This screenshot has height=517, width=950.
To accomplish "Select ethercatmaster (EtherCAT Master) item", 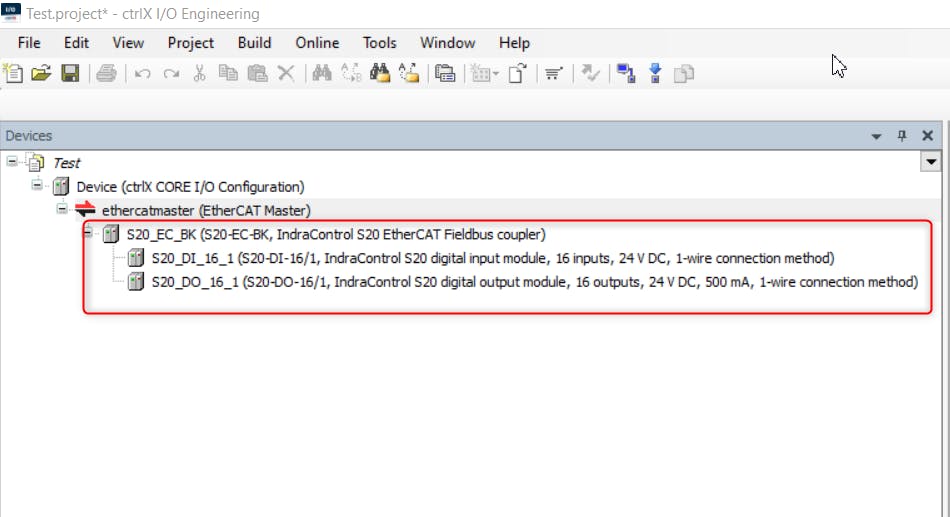I will click(x=206, y=210).
